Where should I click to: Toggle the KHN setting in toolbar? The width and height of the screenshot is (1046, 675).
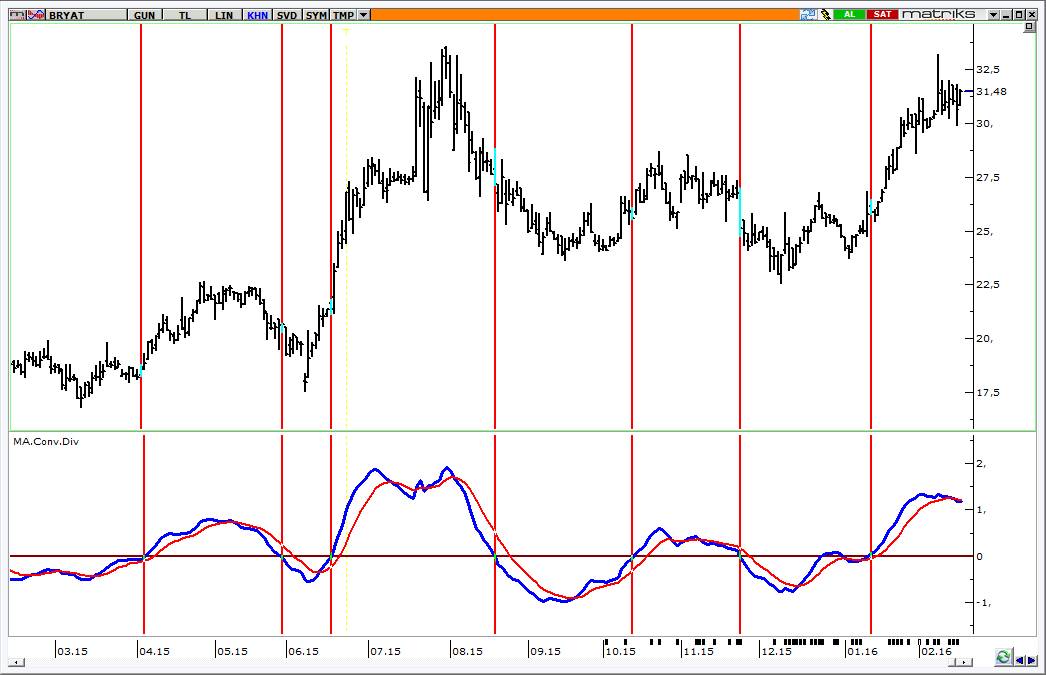point(257,15)
